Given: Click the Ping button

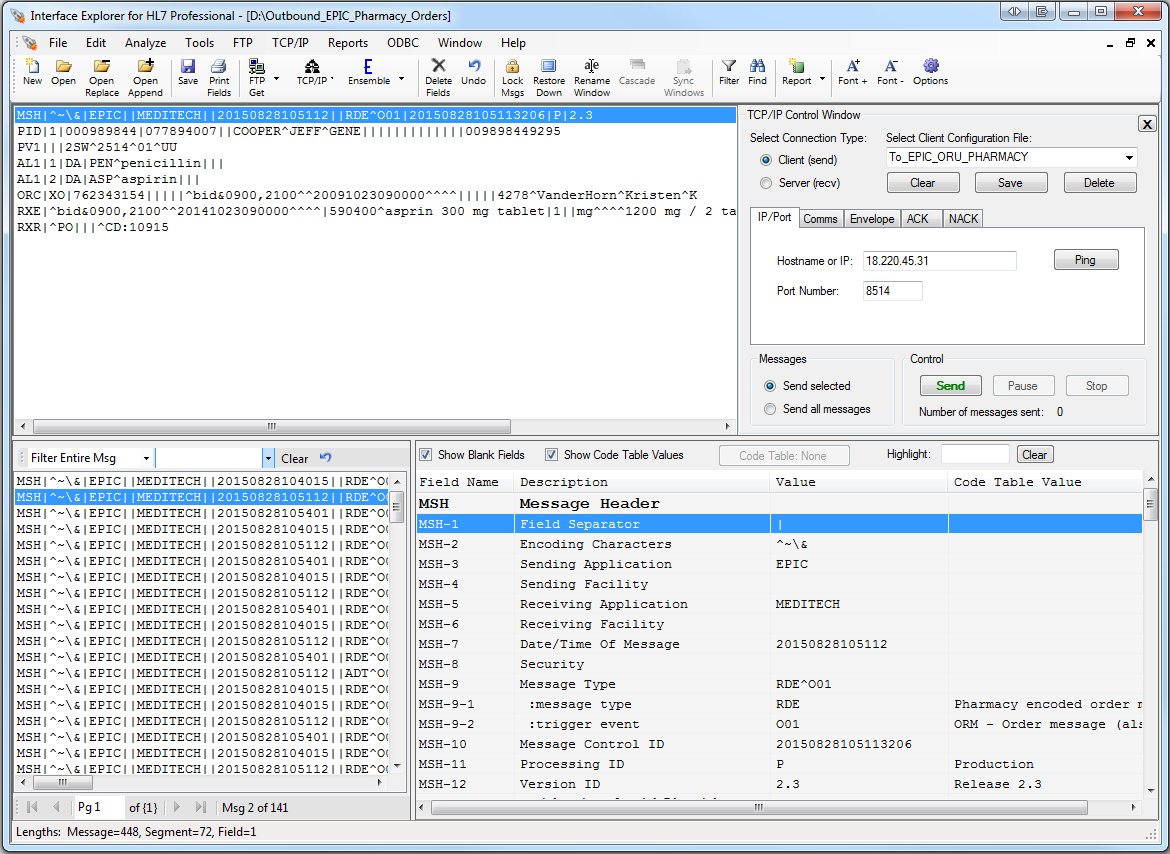Looking at the screenshot, I should click(1086, 260).
